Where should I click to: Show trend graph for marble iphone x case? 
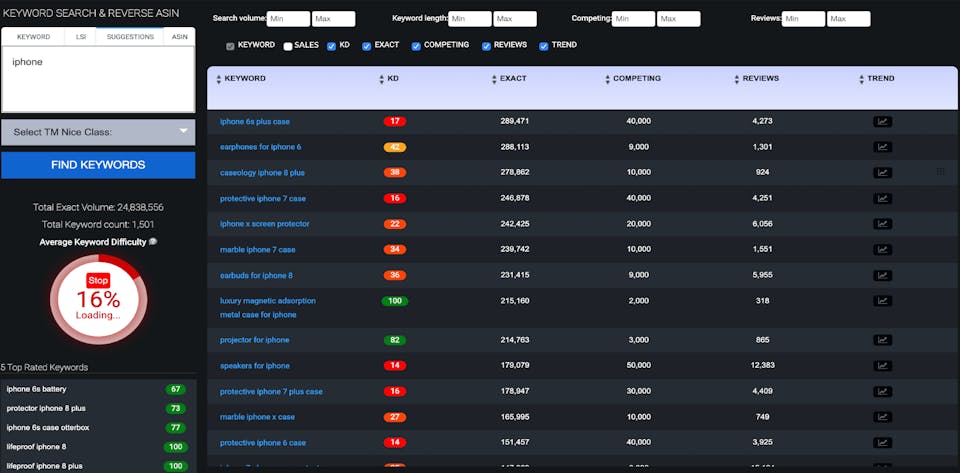click(882, 417)
